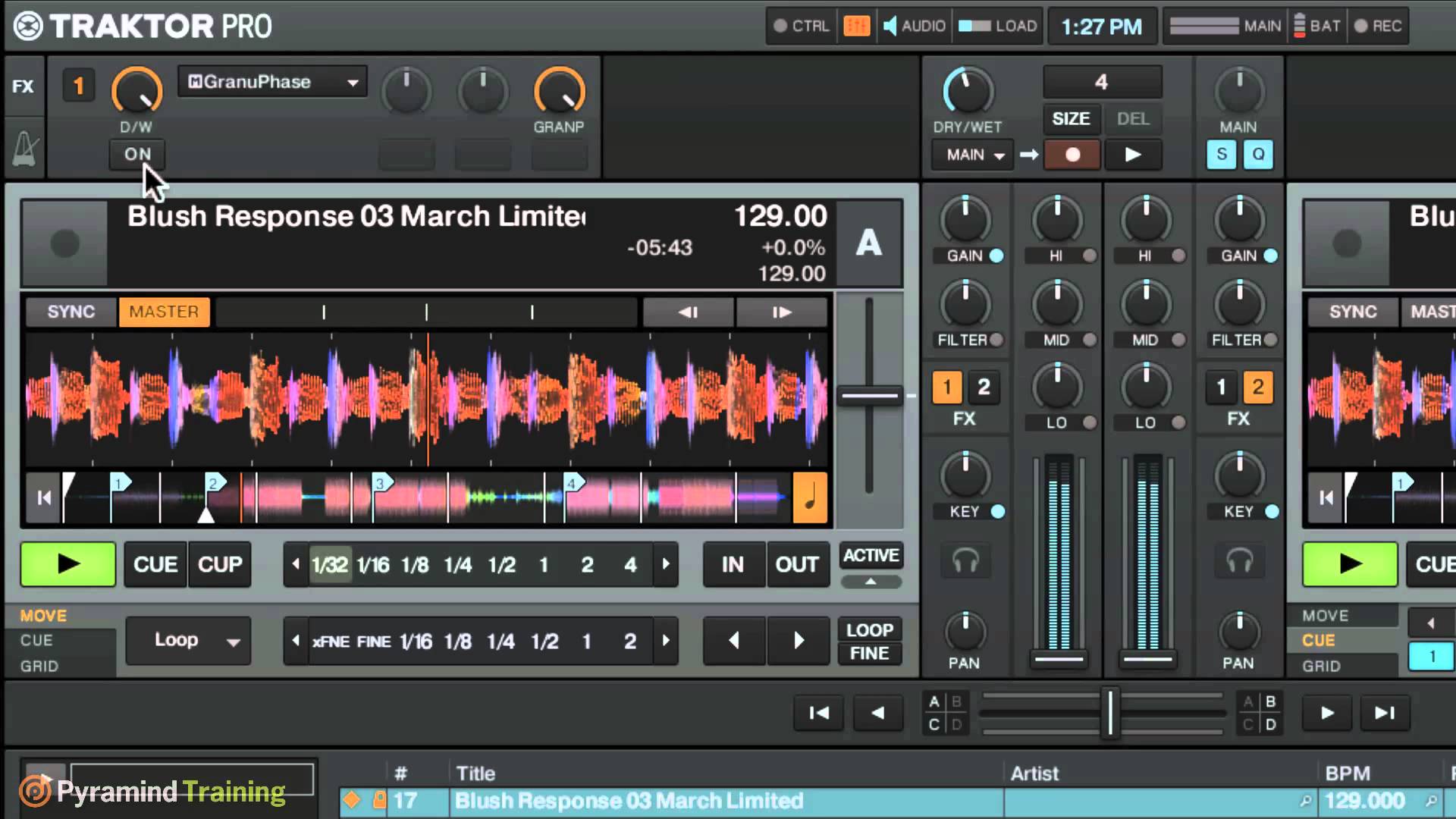Open the metronome clock panel icon
The width and height of the screenshot is (1456, 819).
pyautogui.click(x=25, y=149)
